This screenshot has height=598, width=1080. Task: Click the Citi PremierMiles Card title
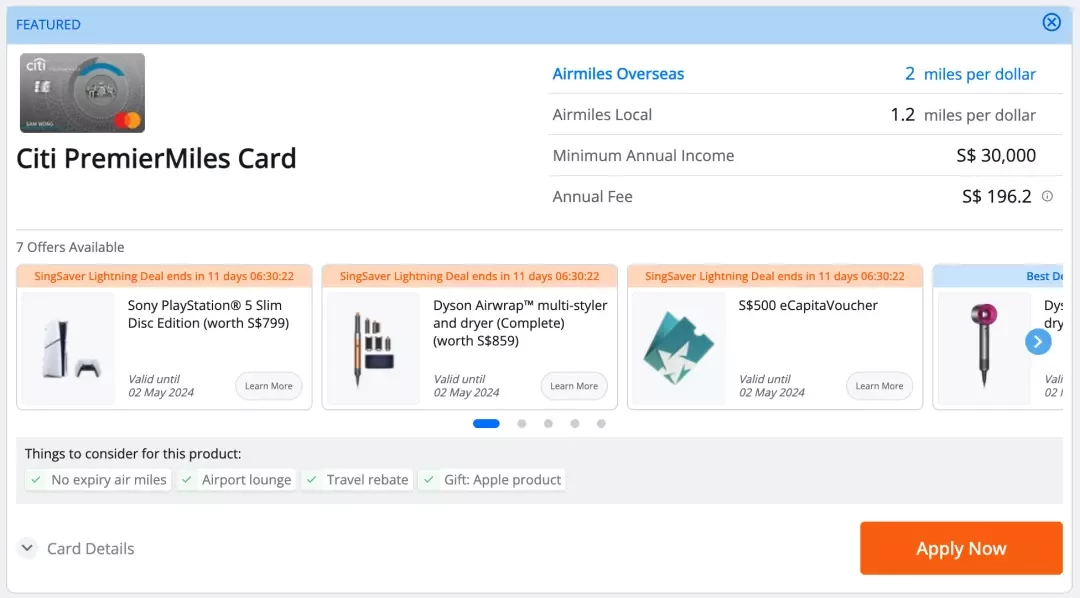156,158
